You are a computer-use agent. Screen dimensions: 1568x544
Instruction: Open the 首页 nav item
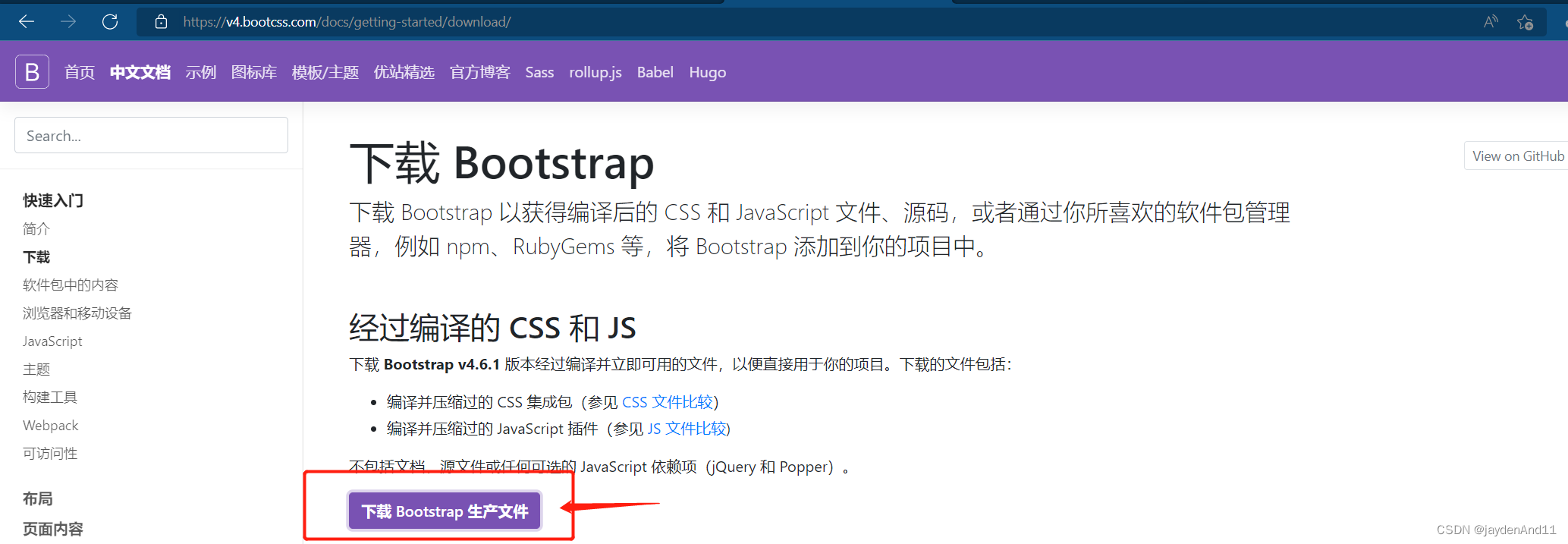[x=80, y=72]
